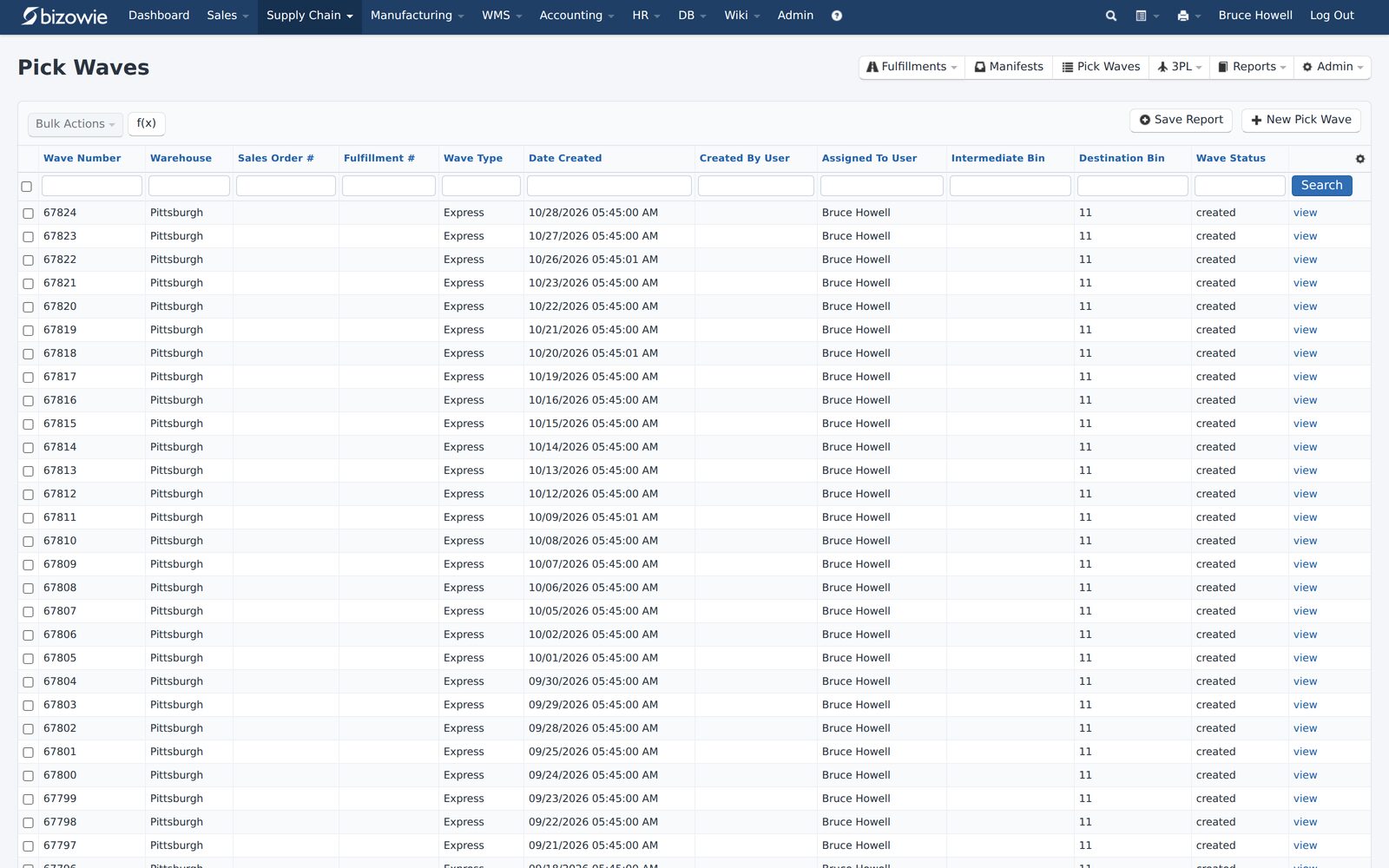Click Log Out
1389x868 pixels.
tap(1332, 16)
